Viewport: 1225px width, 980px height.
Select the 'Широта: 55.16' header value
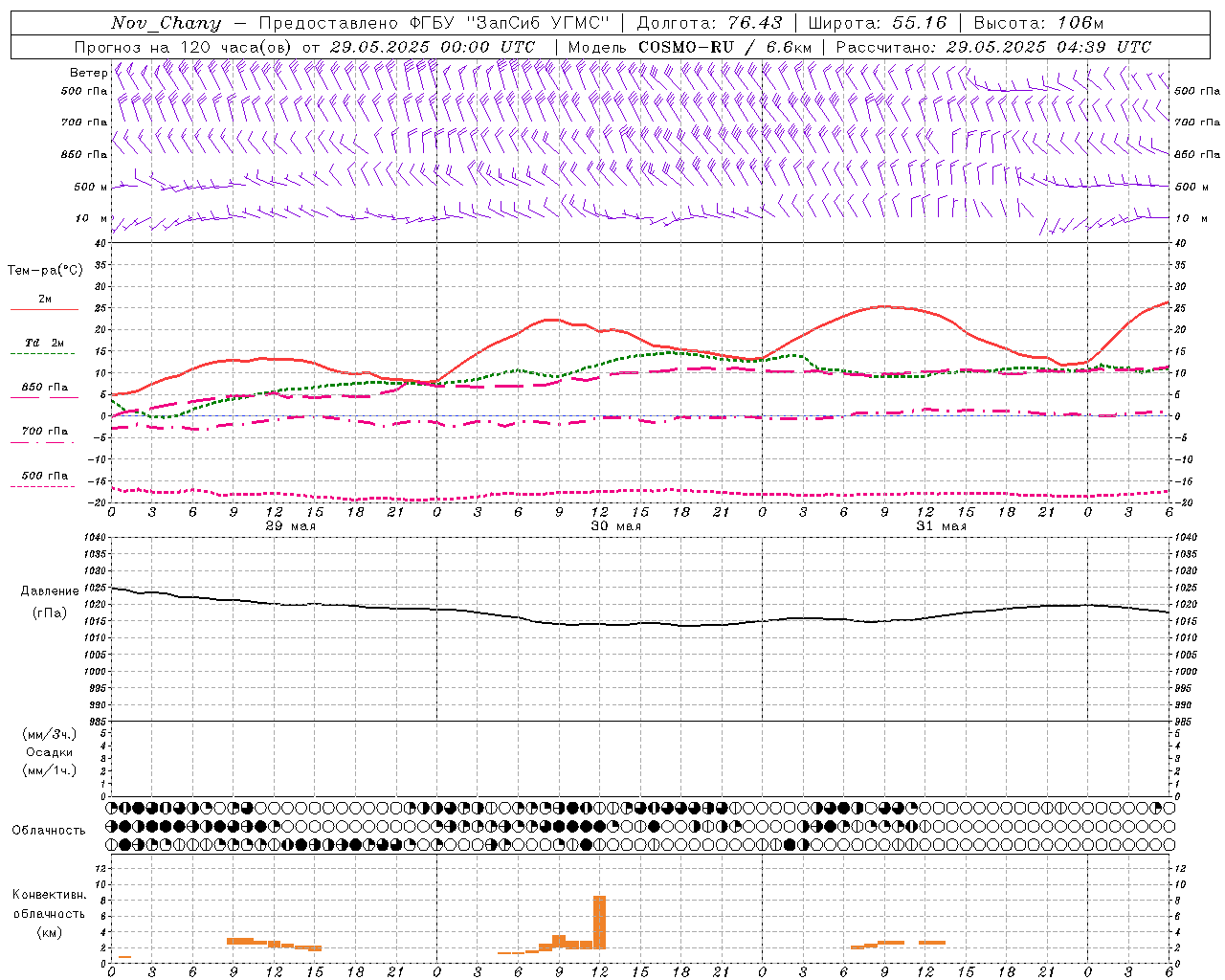coord(878,23)
